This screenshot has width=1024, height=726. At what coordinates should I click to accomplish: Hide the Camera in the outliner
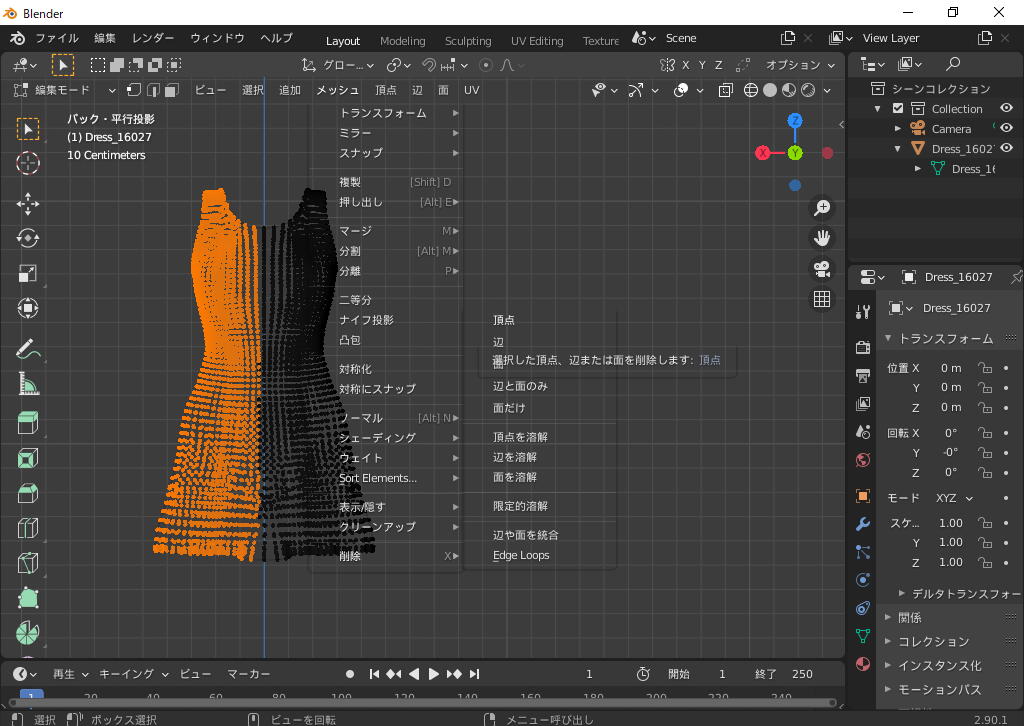[x=1006, y=128]
